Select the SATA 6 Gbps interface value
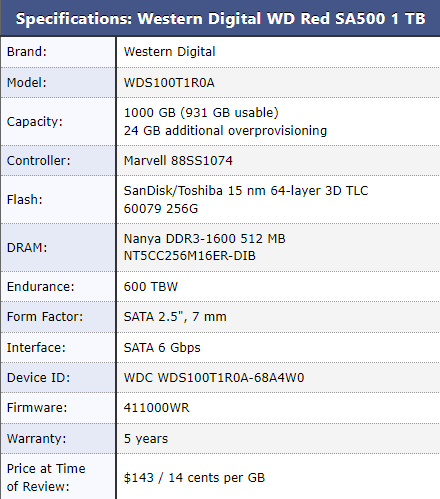Viewport: 440px width, 499px height. 162,348
